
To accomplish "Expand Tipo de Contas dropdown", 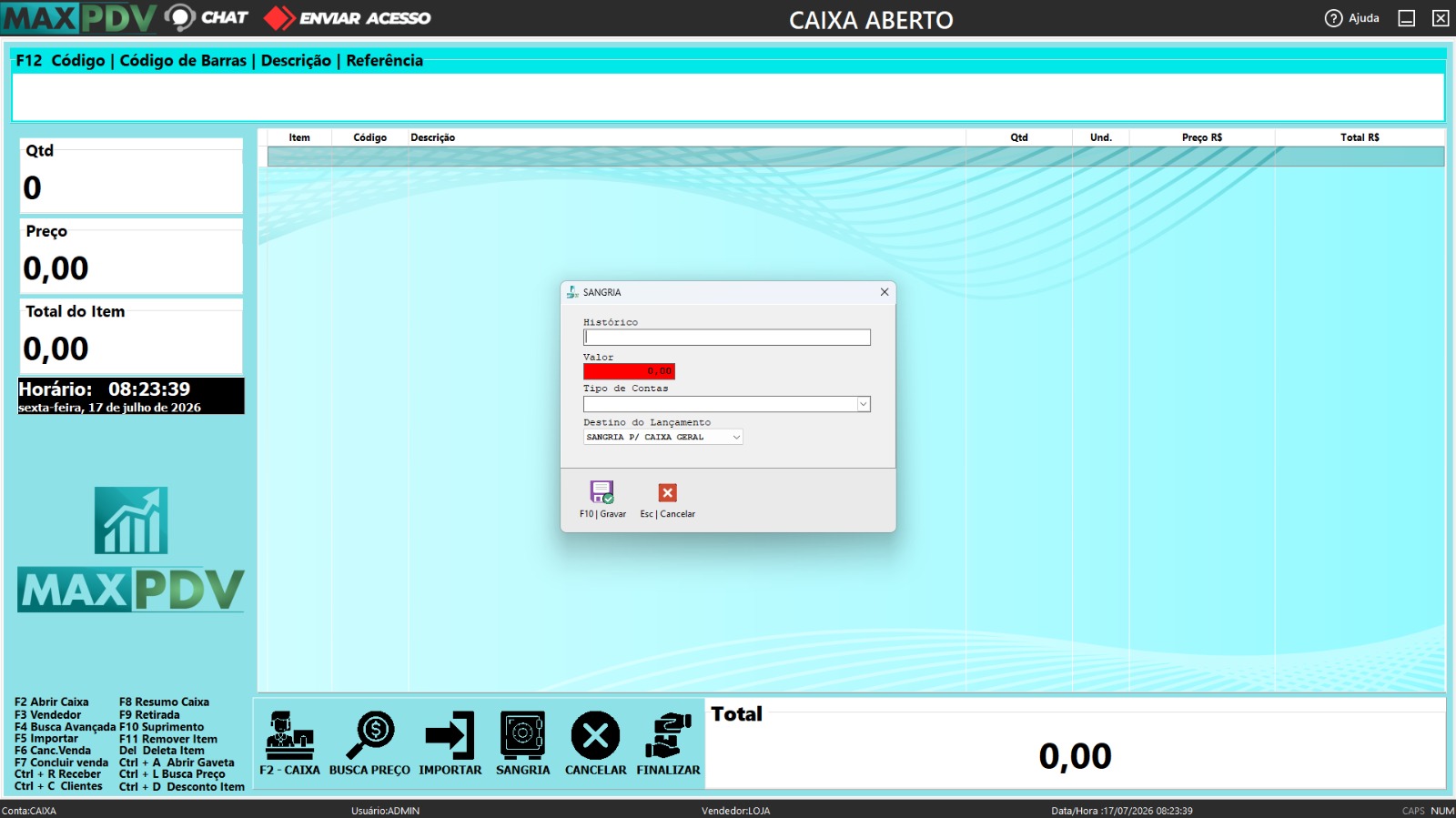I will pyautogui.click(x=864, y=404).
